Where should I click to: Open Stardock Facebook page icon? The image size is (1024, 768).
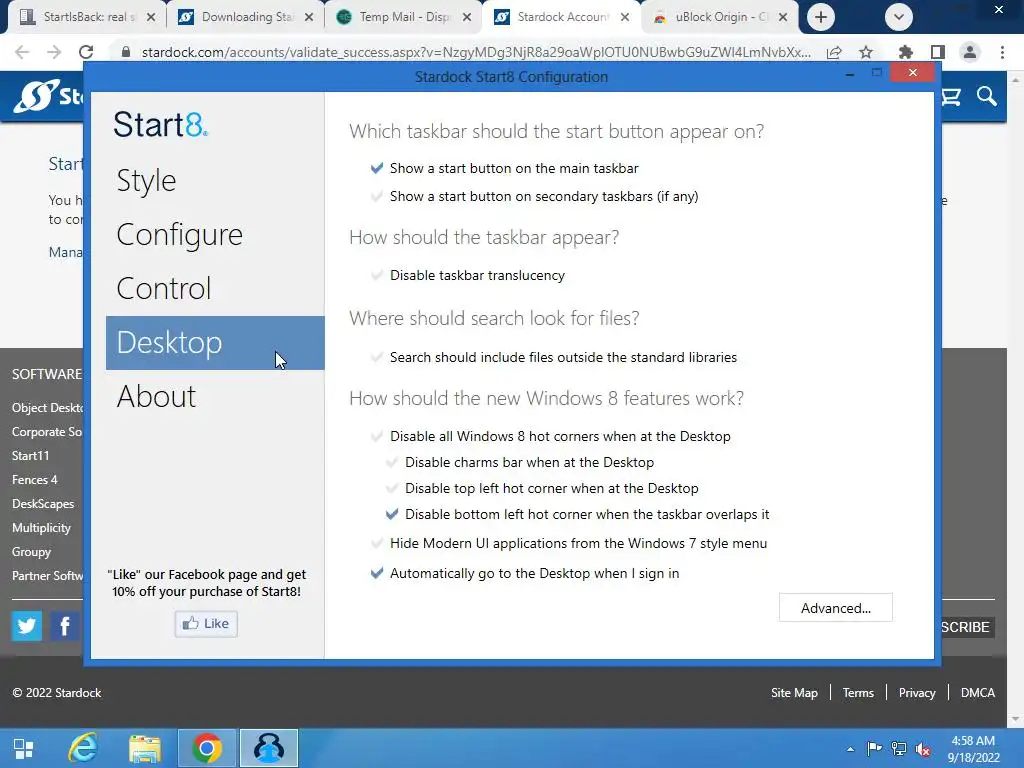click(65, 626)
